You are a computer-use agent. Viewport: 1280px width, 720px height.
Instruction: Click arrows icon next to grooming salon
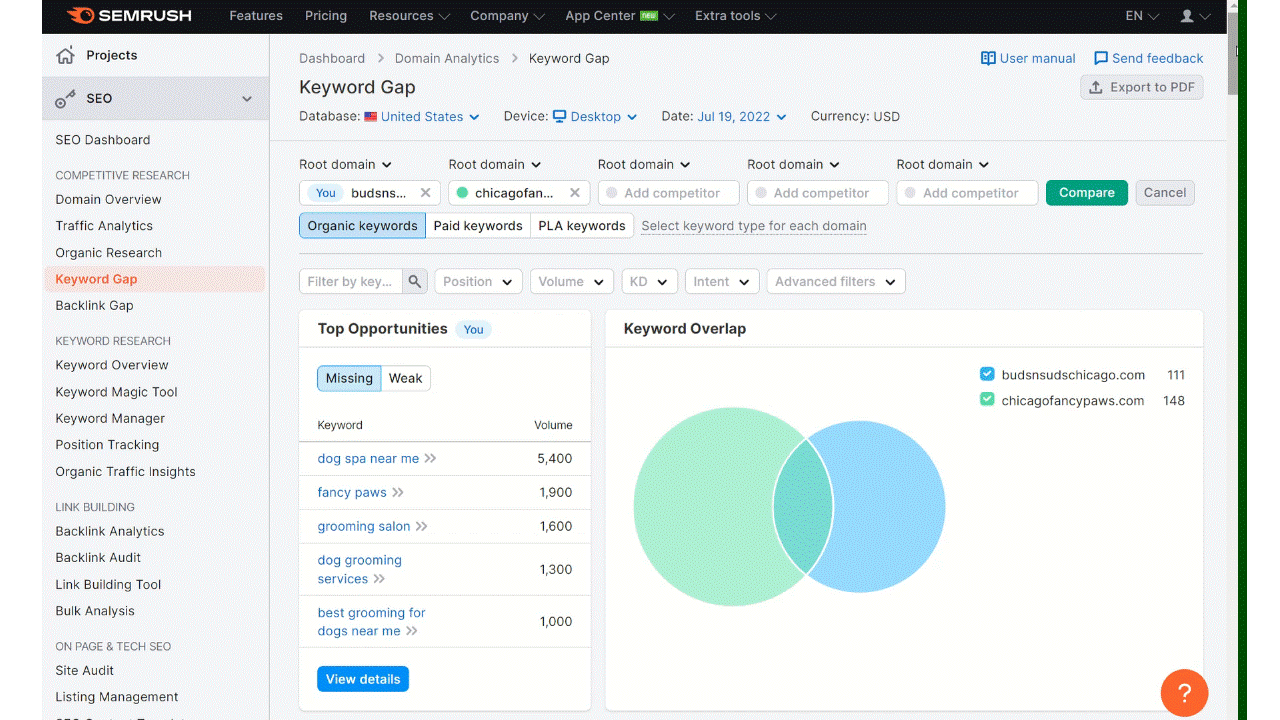[x=422, y=526]
